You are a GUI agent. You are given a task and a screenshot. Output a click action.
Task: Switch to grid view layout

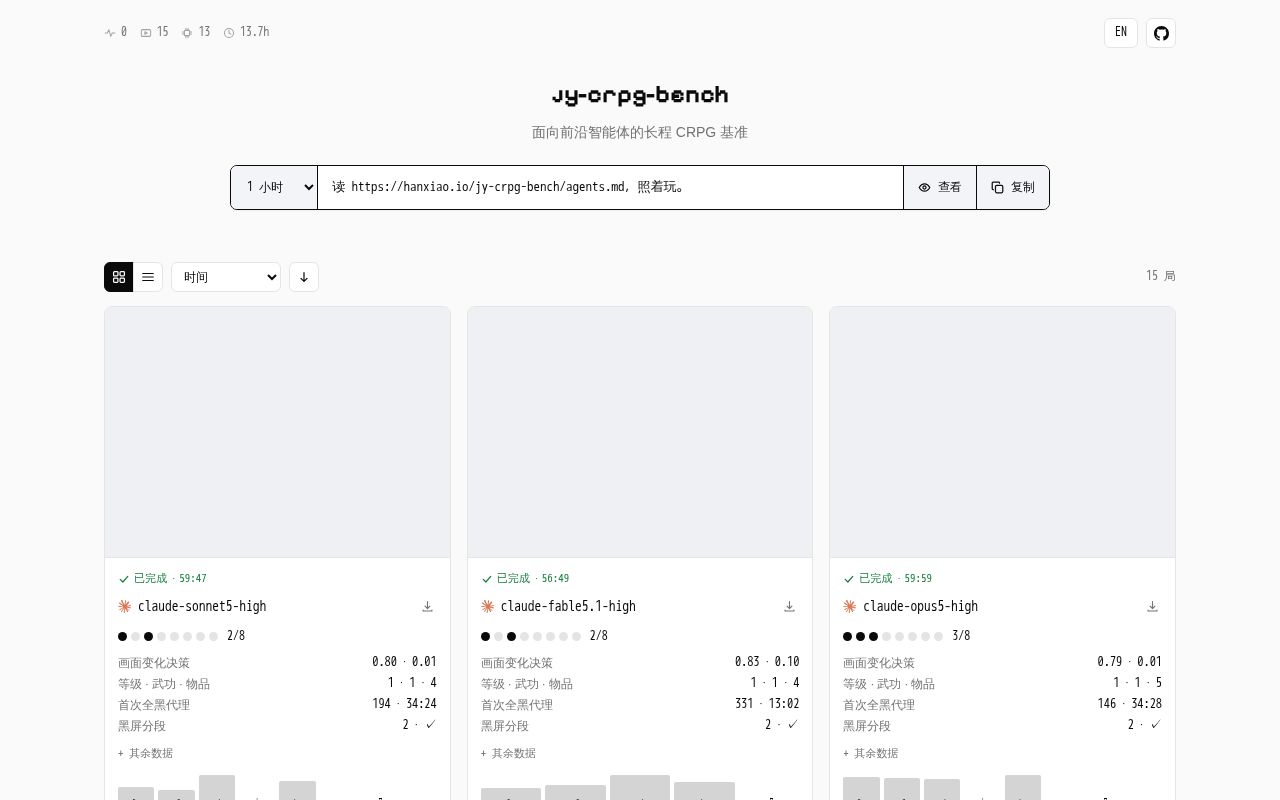tap(119, 277)
